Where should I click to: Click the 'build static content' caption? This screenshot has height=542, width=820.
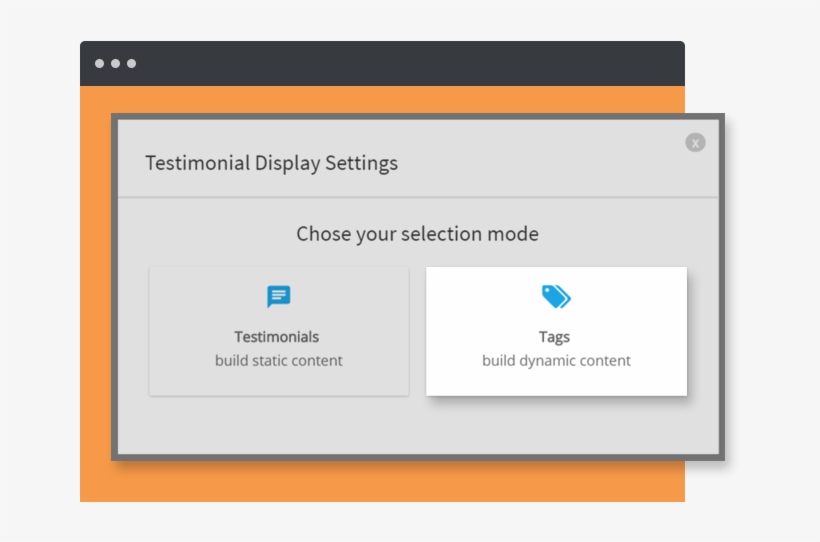[279, 360]
